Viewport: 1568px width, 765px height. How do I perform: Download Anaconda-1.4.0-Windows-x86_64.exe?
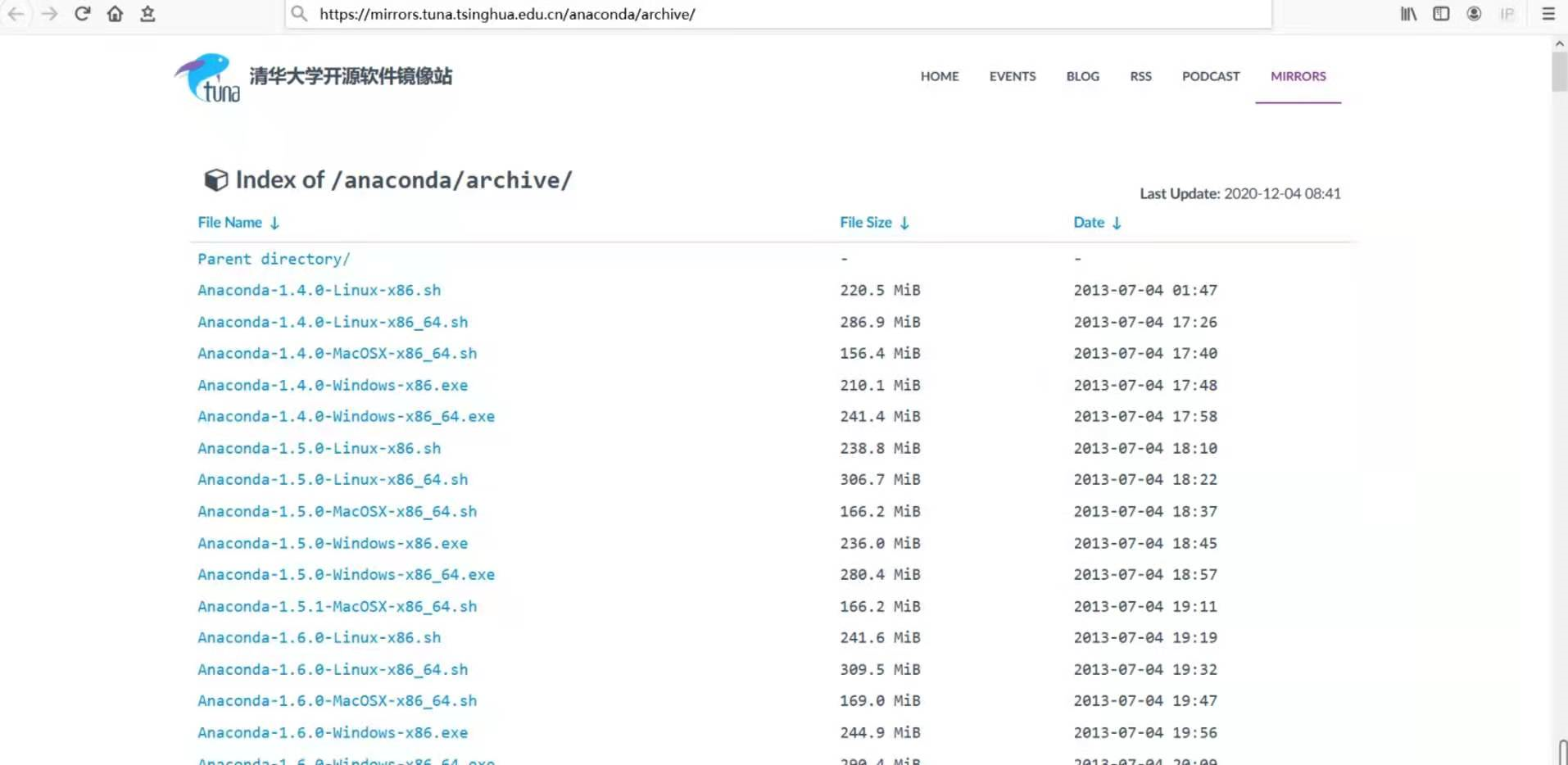click(x=347, y=416)
